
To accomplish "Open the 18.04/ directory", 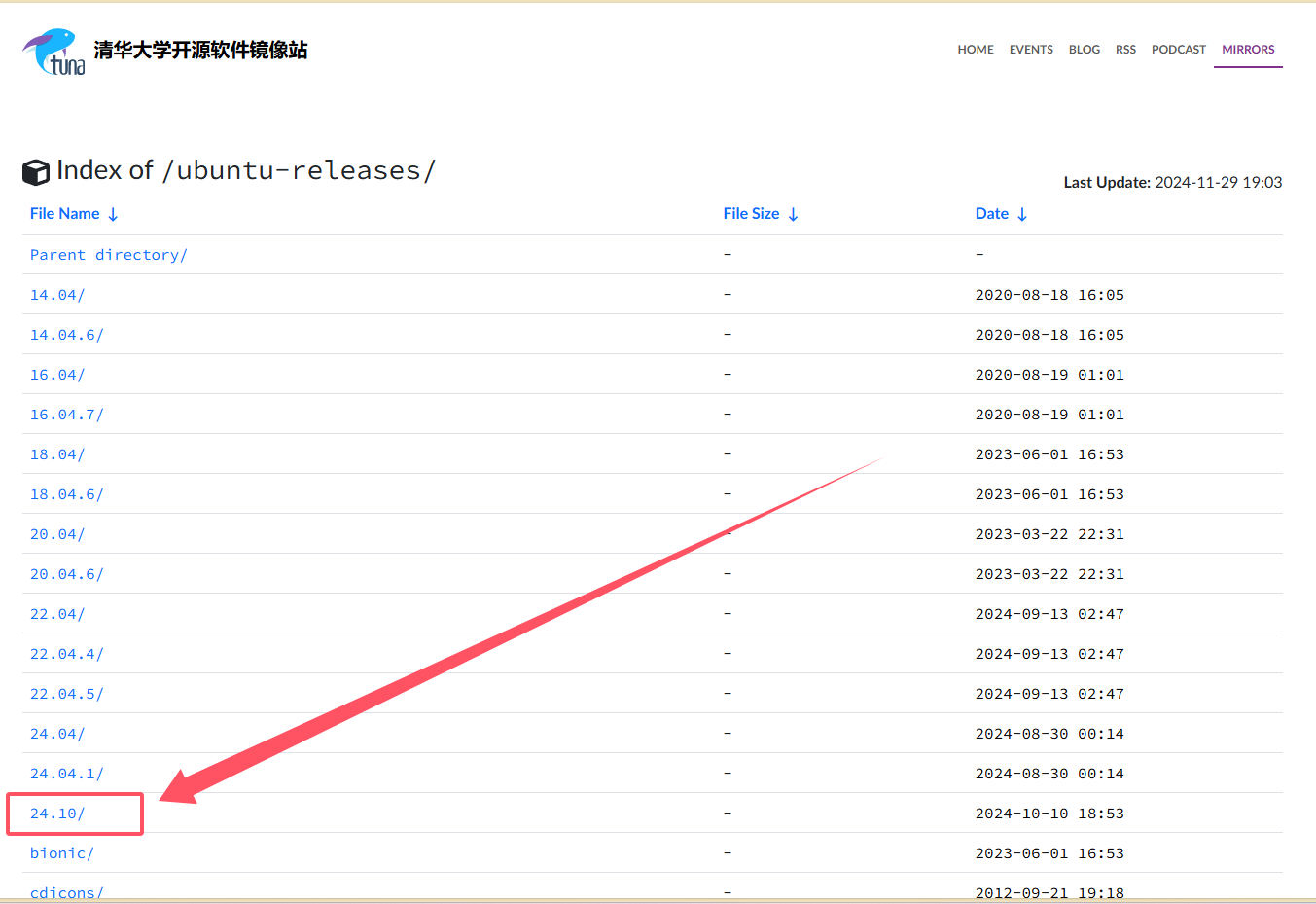I will (57, 454).
